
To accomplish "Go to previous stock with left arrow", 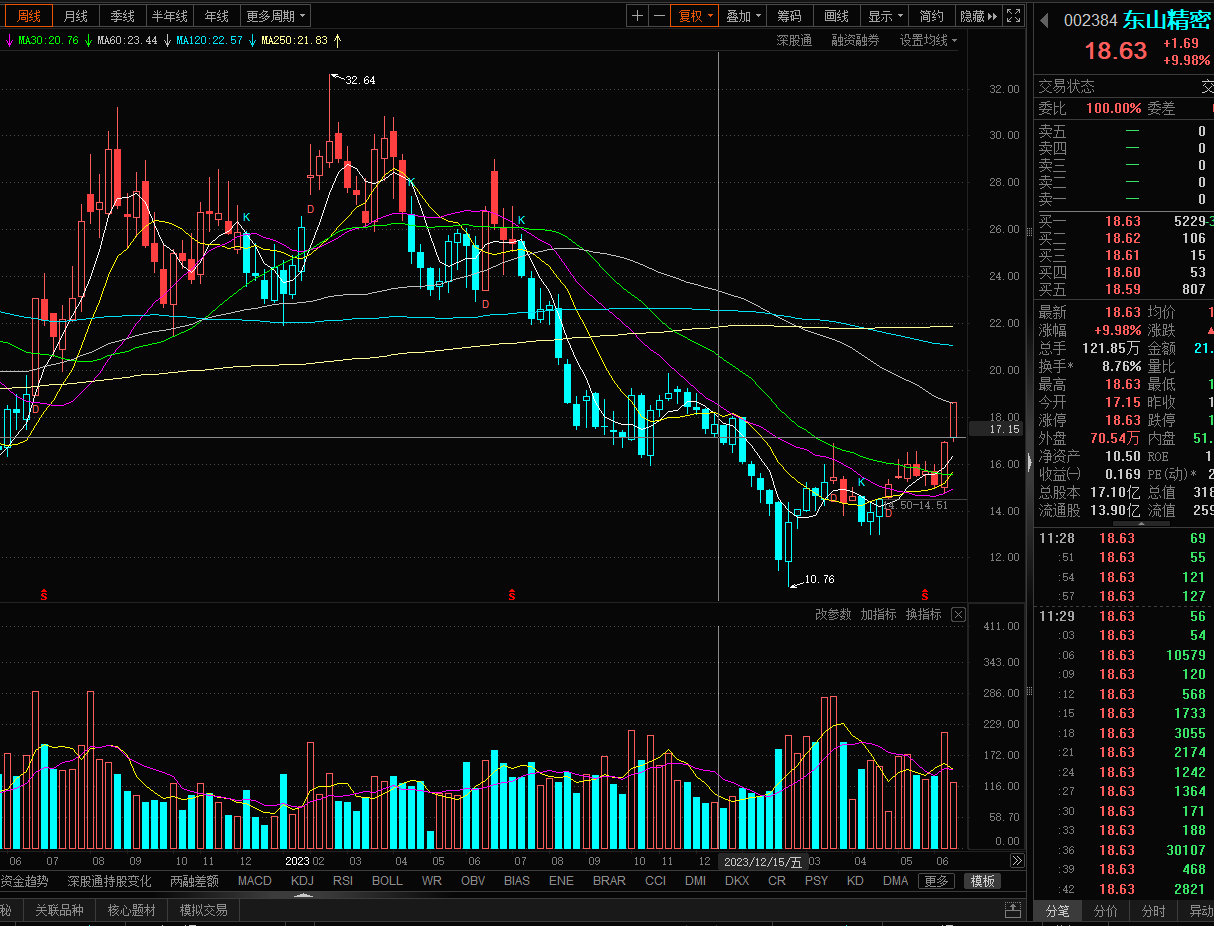I will point(1044,21).
